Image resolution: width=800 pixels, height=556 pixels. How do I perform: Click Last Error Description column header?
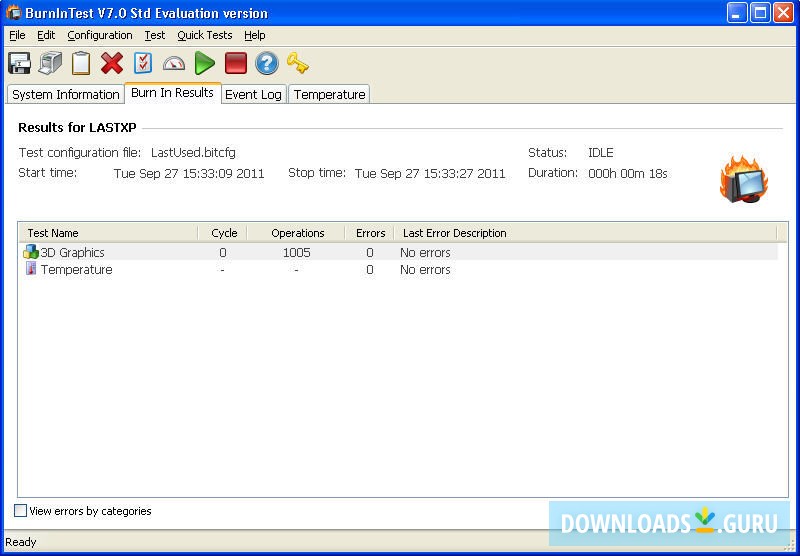(x=585, y=233)
